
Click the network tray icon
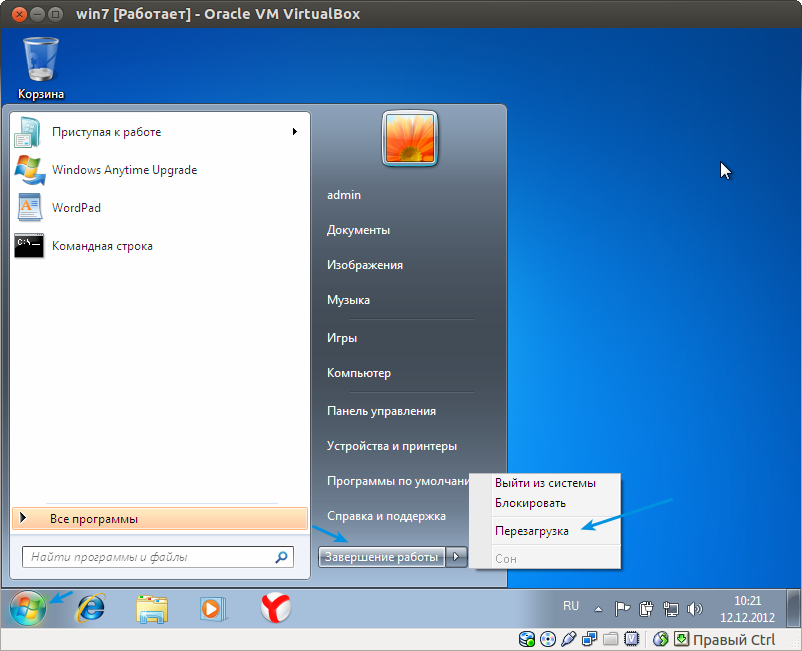pyautogui.click(x=671, y=609)
